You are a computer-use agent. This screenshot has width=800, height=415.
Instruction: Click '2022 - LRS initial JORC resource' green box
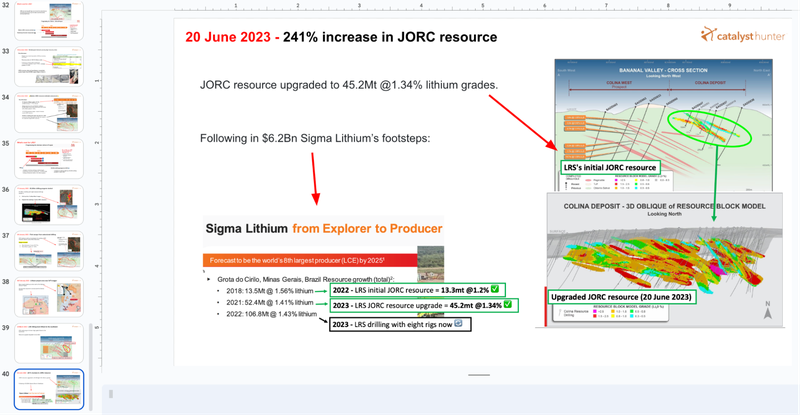417,290
